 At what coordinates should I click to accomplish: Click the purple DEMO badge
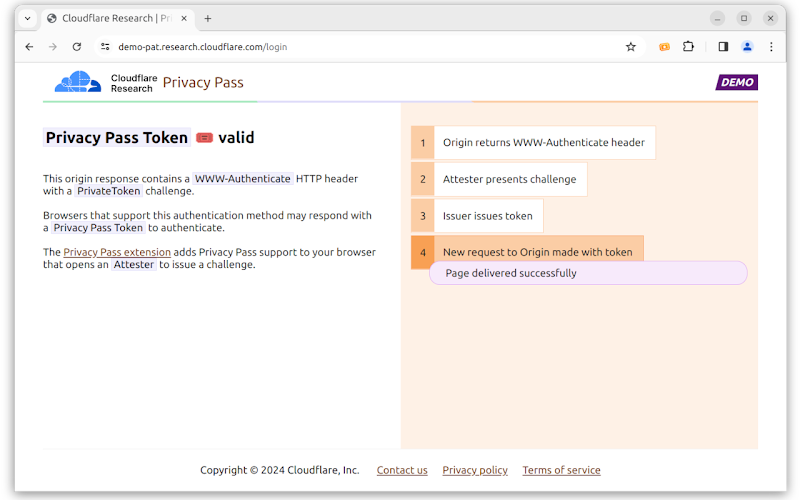(737, 82)
